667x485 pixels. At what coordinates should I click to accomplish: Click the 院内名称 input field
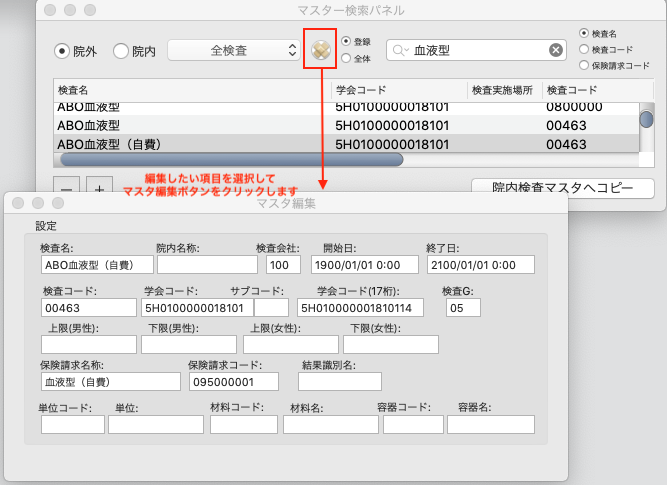pyautogui.click(x=207, y=265)
